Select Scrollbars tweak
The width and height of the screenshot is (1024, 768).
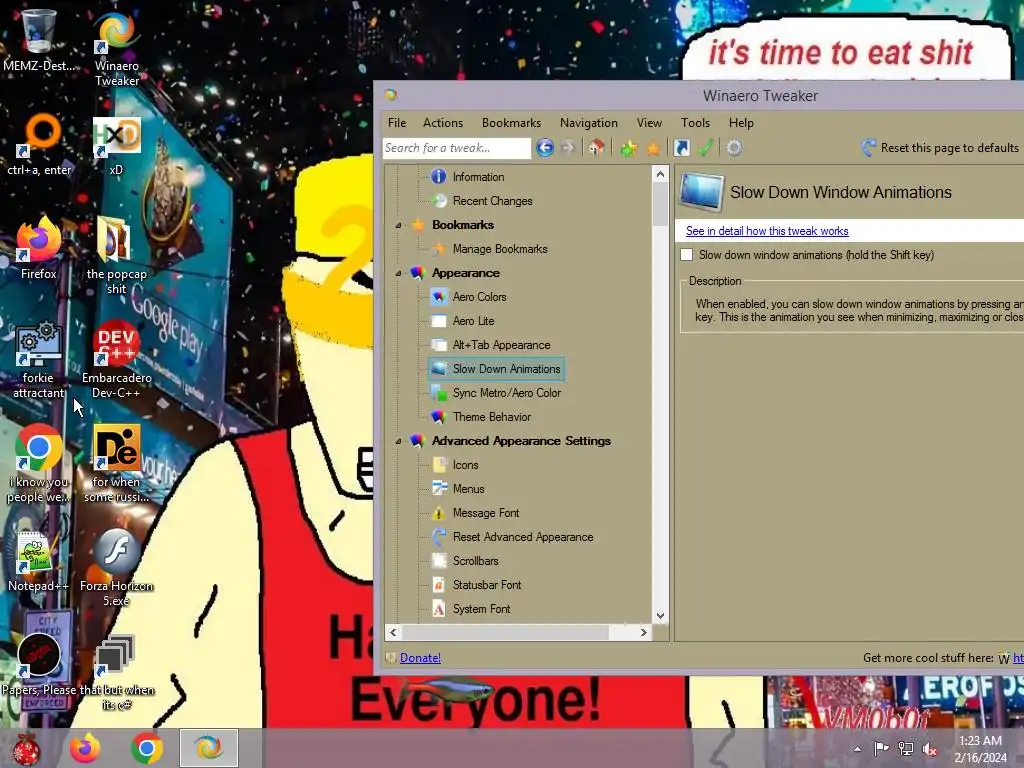coord(475,561)
